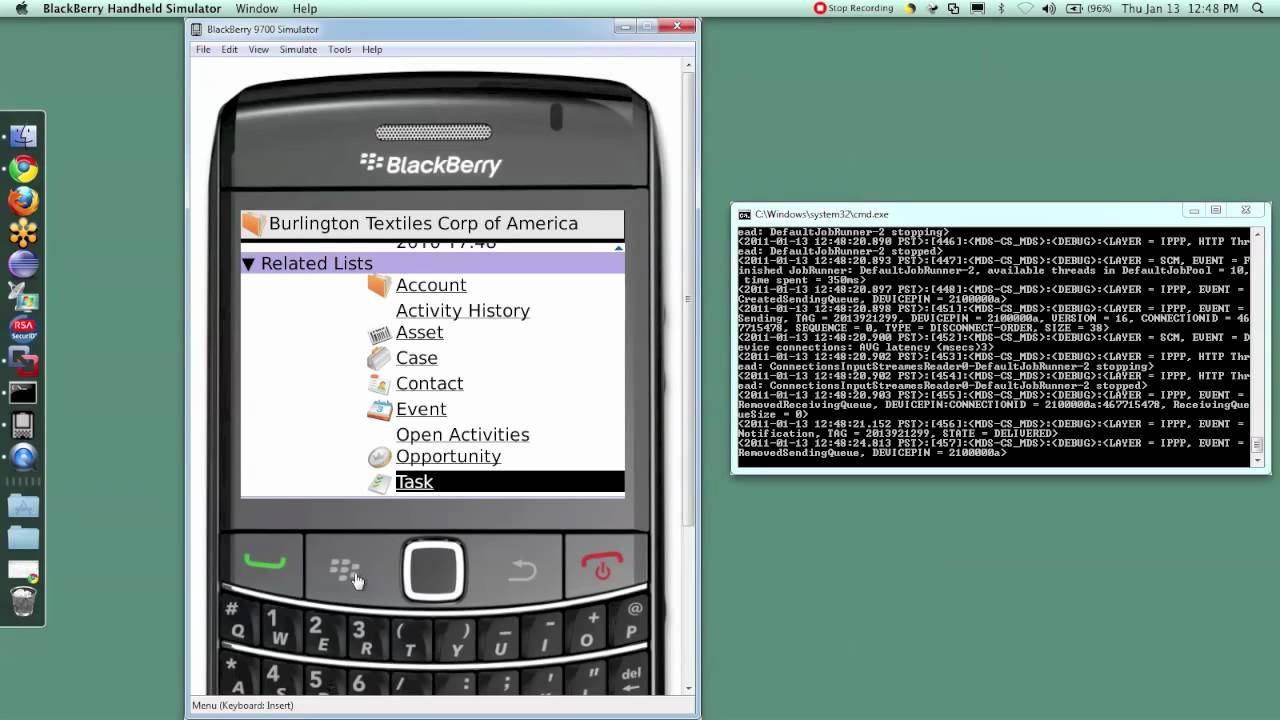This screenshot has width=1280, height=720.
Task: Click the Account folder icon
Action: pos(379,286)
